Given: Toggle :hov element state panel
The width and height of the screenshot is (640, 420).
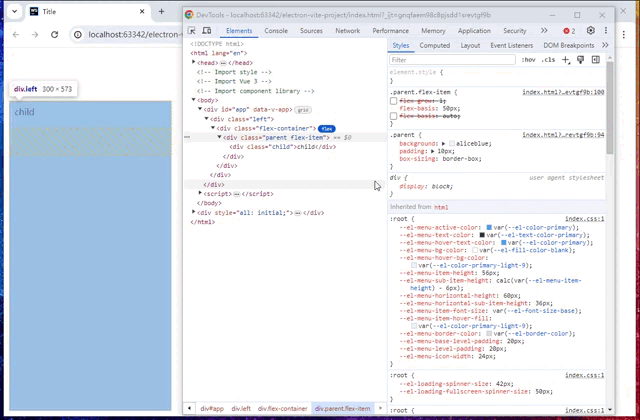Looking at the screenshot, I should point(528,60).
